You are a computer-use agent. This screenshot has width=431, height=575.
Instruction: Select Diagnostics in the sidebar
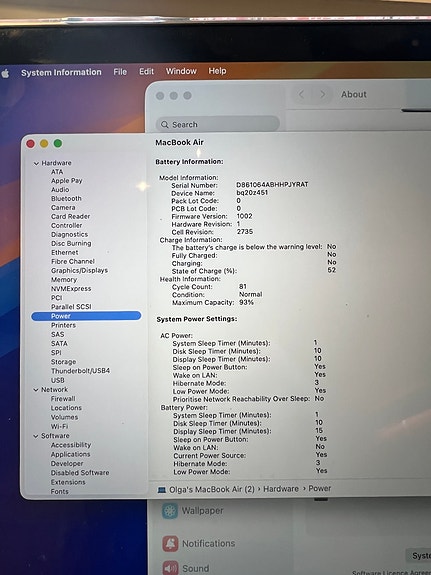[x=69, y=234]
